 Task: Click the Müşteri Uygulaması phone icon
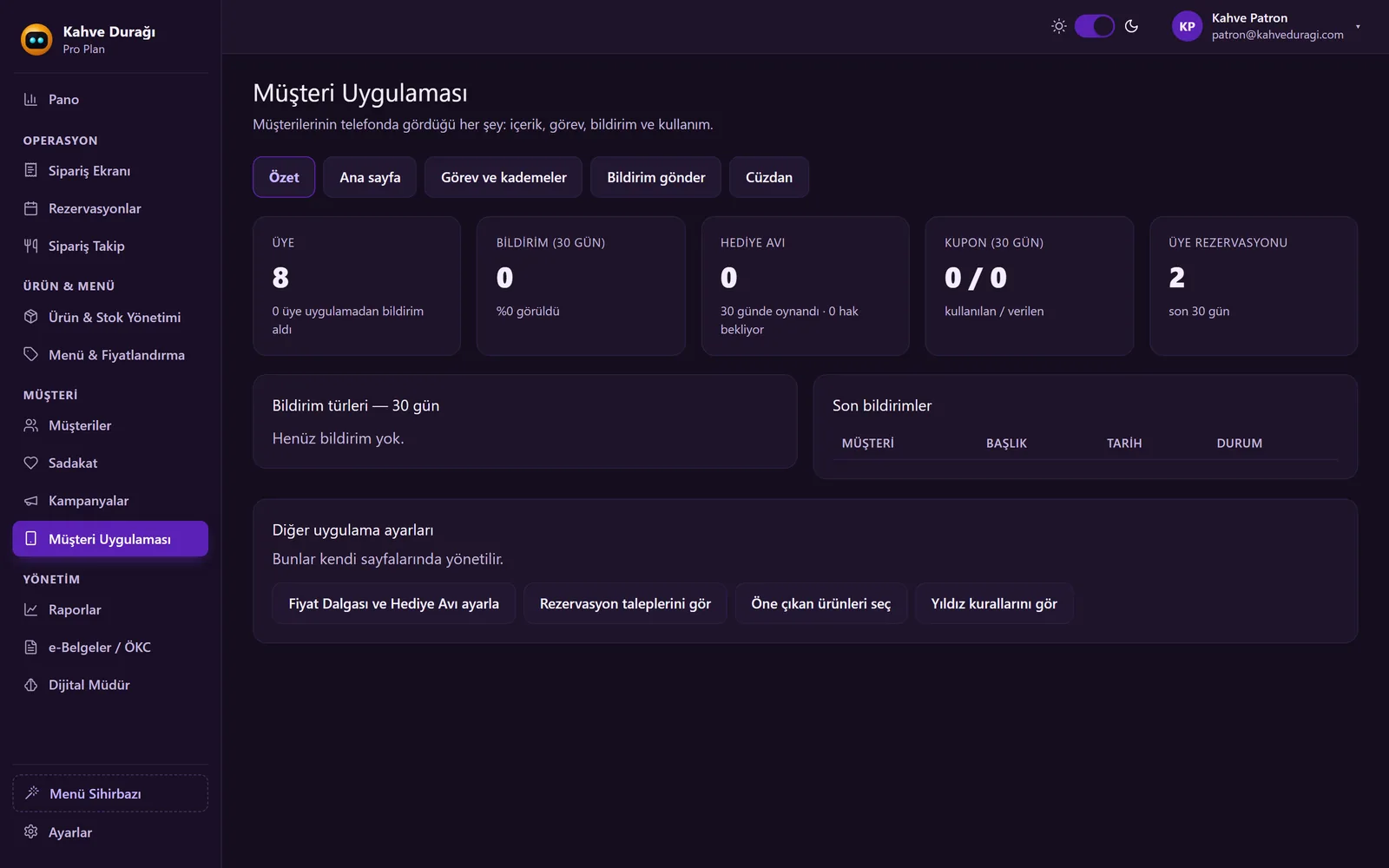[30, 538]
